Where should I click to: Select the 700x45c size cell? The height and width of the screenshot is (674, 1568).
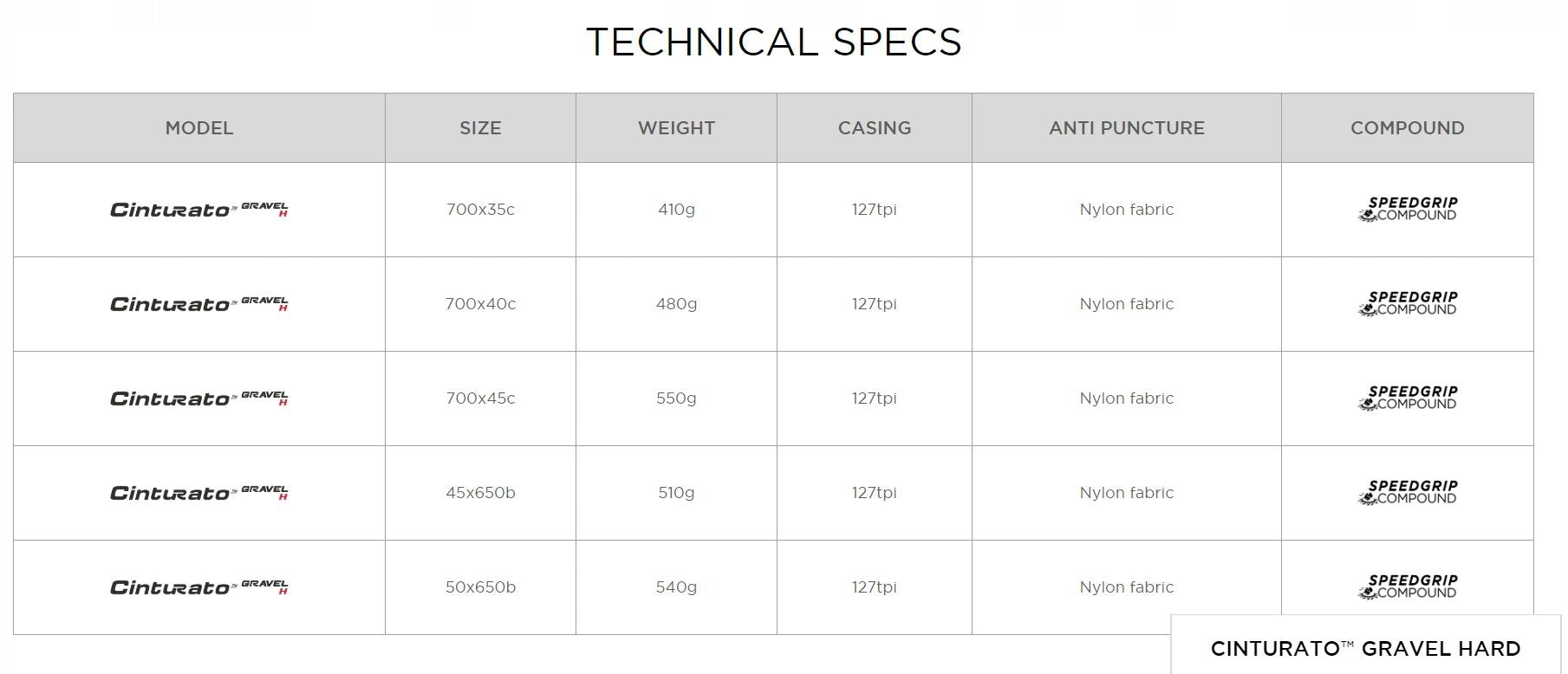point(480,399)
